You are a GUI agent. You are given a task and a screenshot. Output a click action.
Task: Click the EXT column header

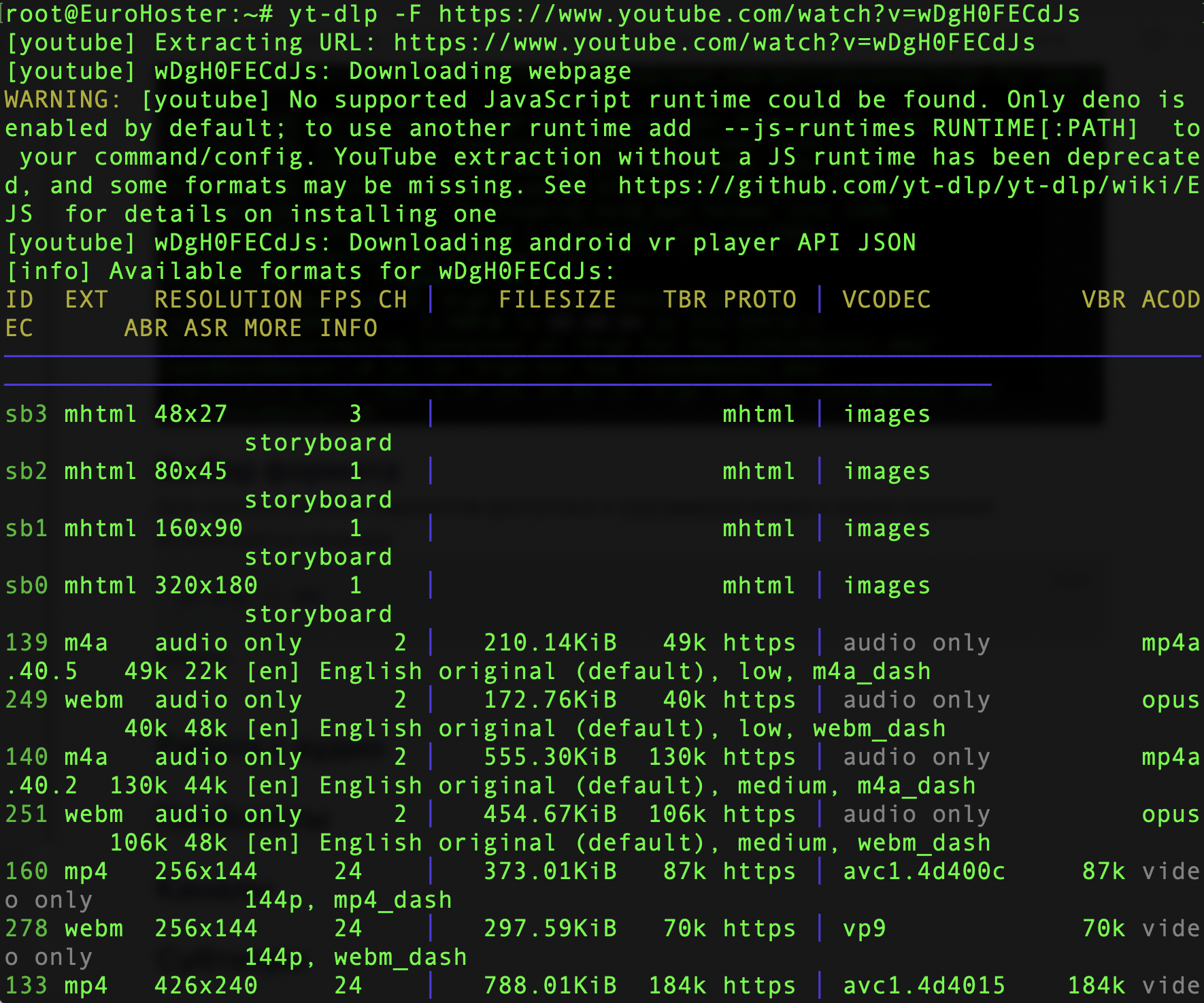tap(86, 299)
